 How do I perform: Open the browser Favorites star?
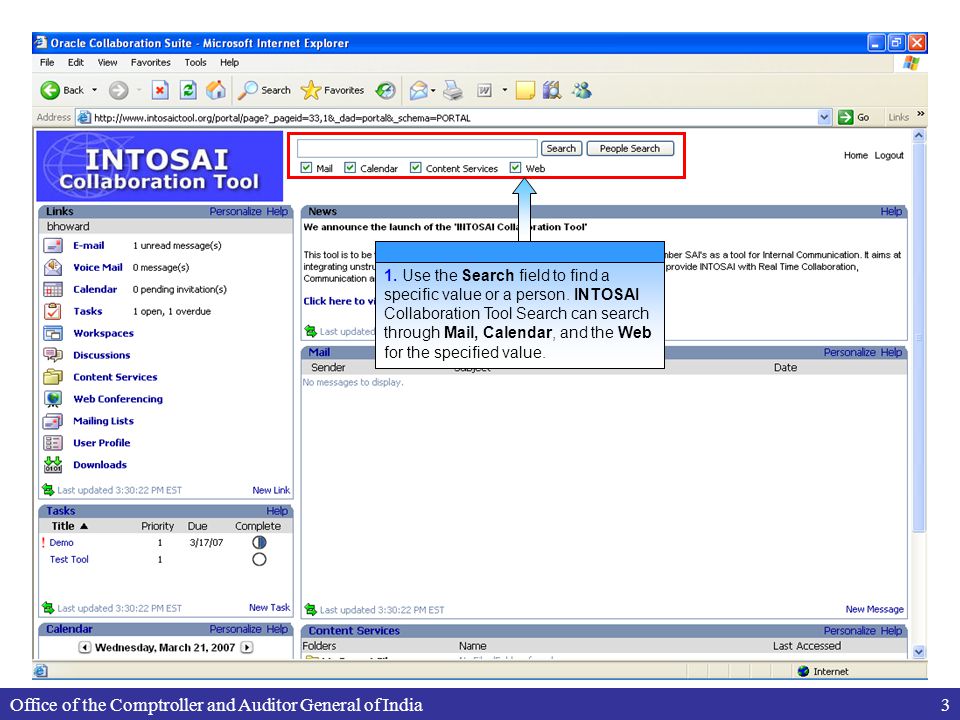332,91
